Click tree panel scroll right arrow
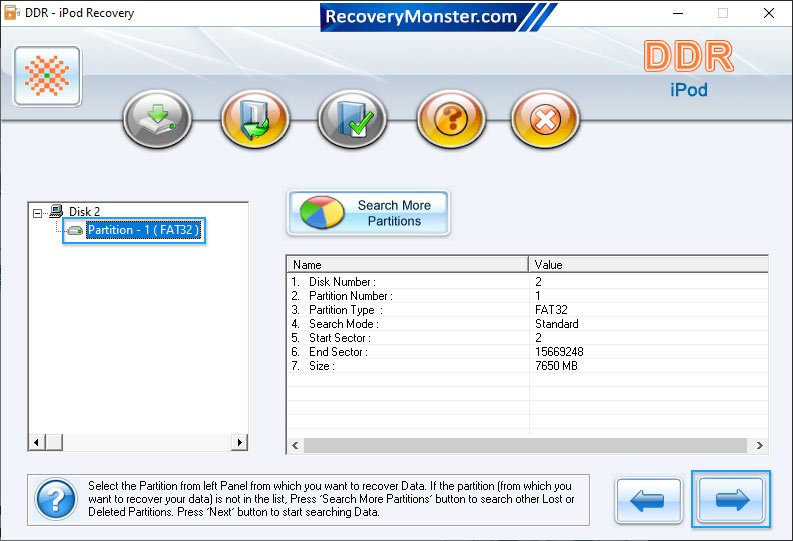The width and height of the screenshot is (793, 541). pyautogui.click(x=240, y=442)
